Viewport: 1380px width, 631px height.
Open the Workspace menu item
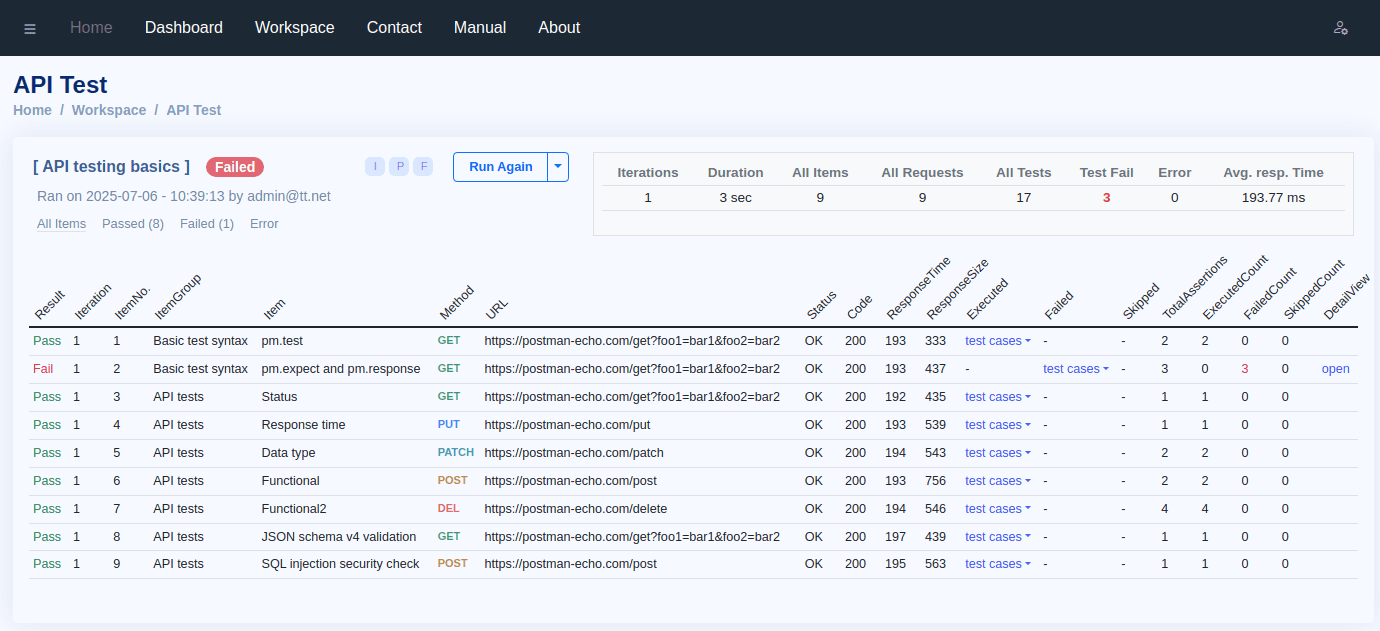click(x=295, y=28)
